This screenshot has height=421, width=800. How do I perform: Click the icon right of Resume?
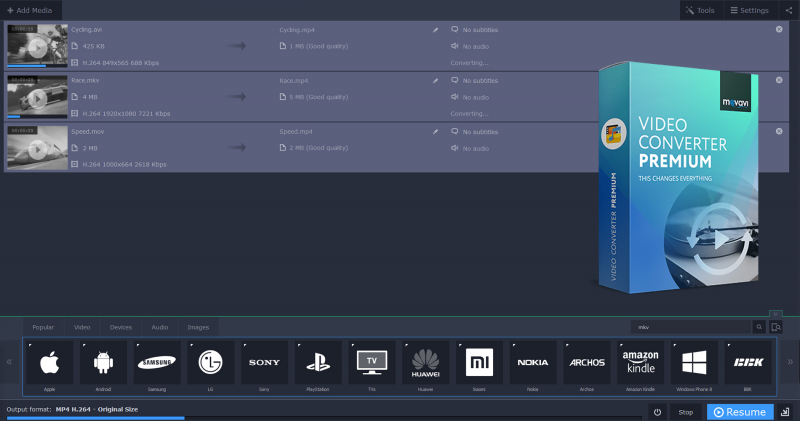click(785, 412)
